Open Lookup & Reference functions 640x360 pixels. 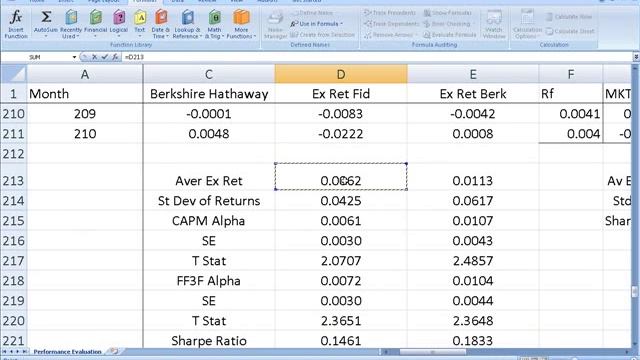(x=187, y=24)
